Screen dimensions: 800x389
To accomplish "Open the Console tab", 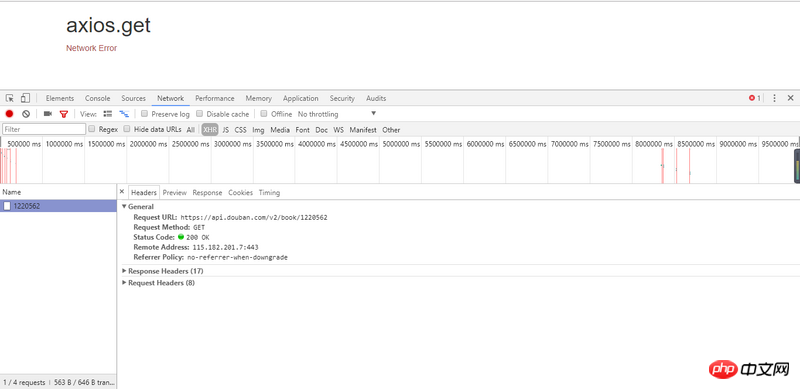I will 97,98.
